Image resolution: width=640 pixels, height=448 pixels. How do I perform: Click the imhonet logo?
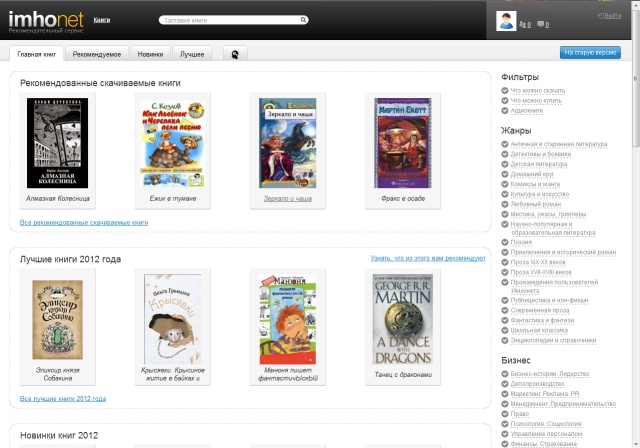46,22
